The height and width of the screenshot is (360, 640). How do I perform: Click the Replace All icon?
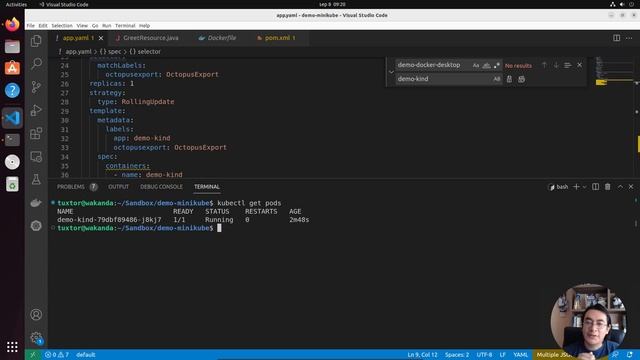click(x=522, y=79)
